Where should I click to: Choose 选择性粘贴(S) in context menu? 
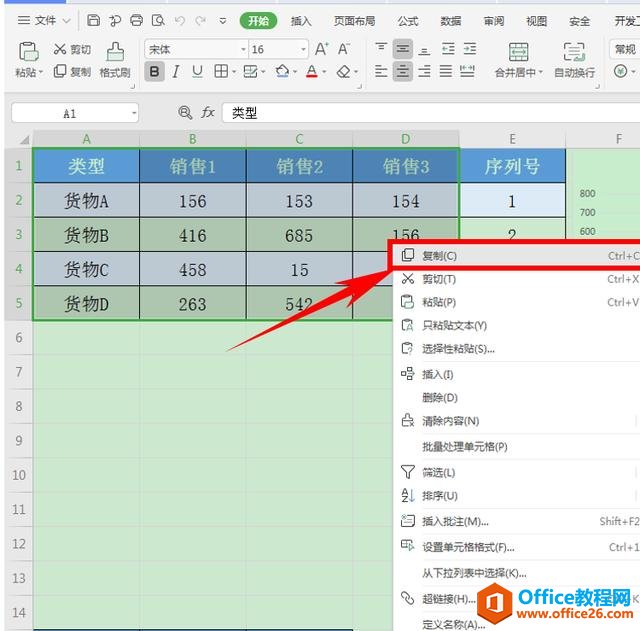pyautogui.click(x=518, y=349)
